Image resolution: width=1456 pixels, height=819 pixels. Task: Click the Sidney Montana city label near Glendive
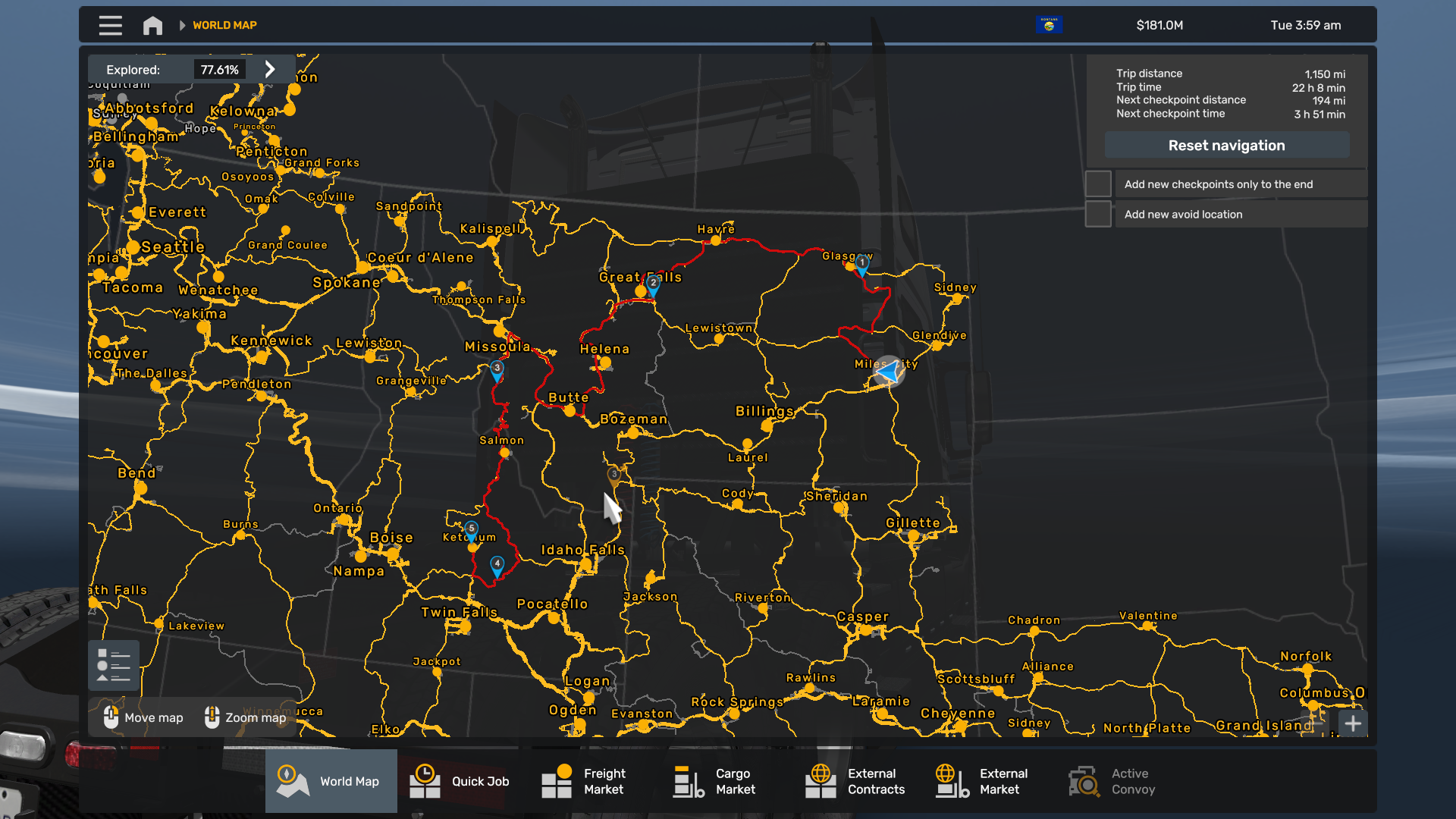pos(955,287)
